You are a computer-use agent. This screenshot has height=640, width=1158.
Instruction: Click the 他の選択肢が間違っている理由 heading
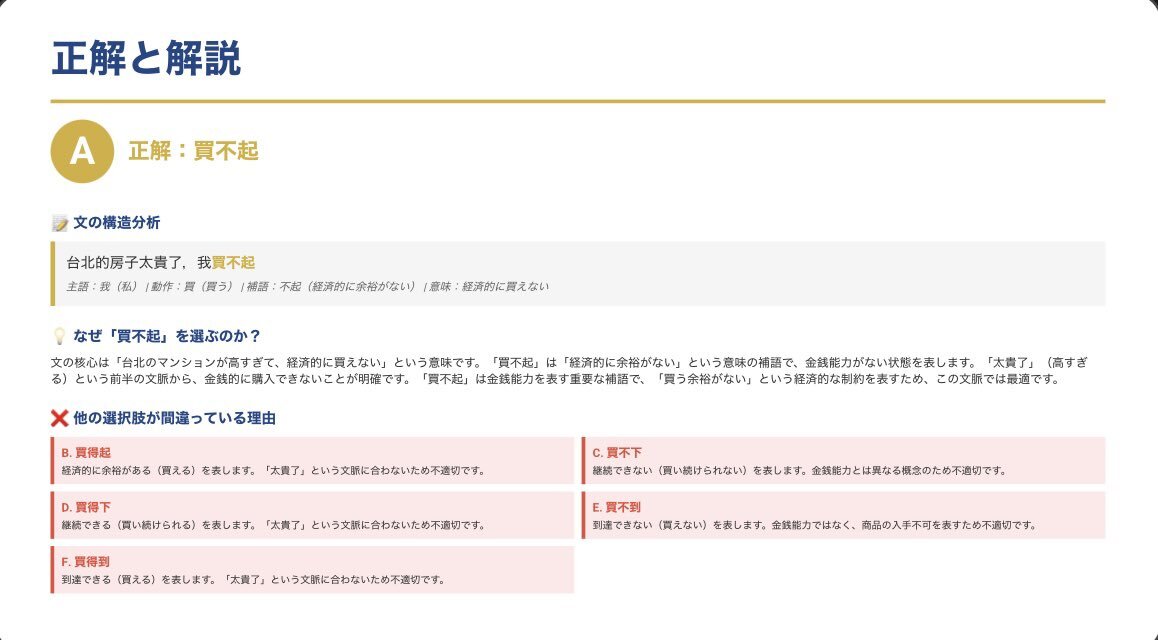(174, 418)
